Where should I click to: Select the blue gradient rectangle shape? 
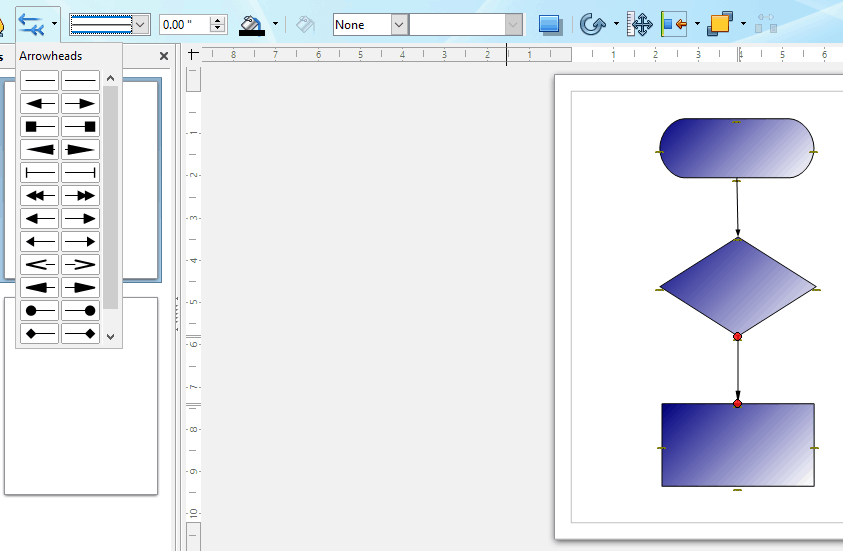738,445
